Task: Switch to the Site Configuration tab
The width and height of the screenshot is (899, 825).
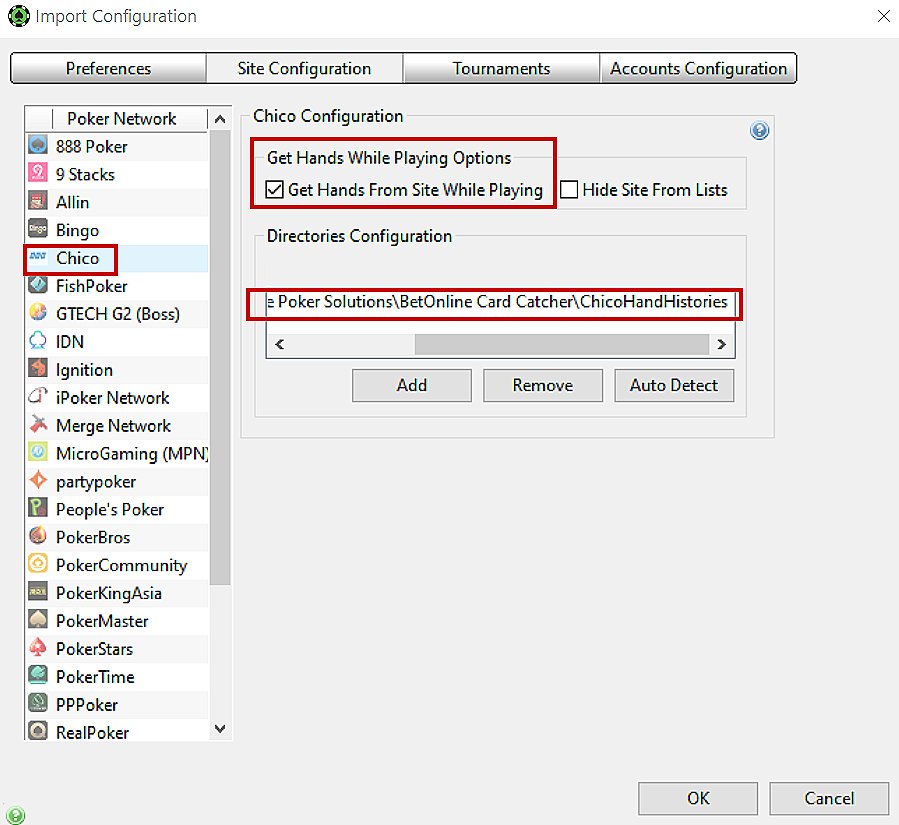Action: pyautogui.click(x=304, y=68)
